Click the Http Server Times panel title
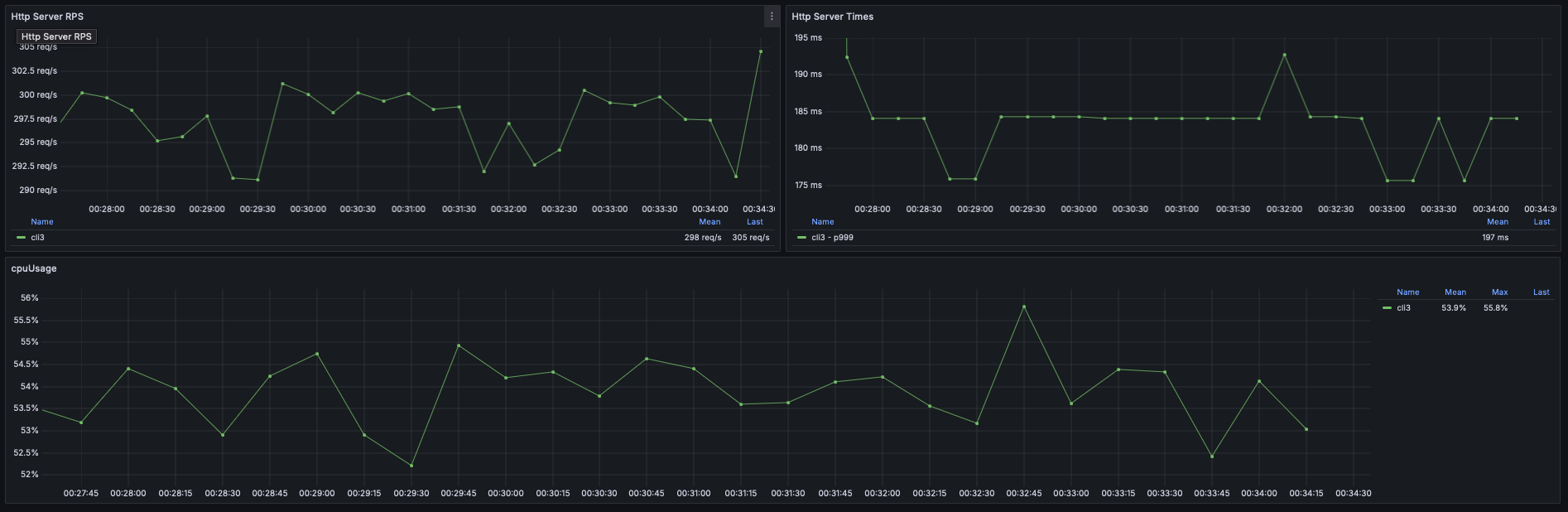Image resolution: width=1568 pixels, height=512 pixels. [x=832, y=17]
